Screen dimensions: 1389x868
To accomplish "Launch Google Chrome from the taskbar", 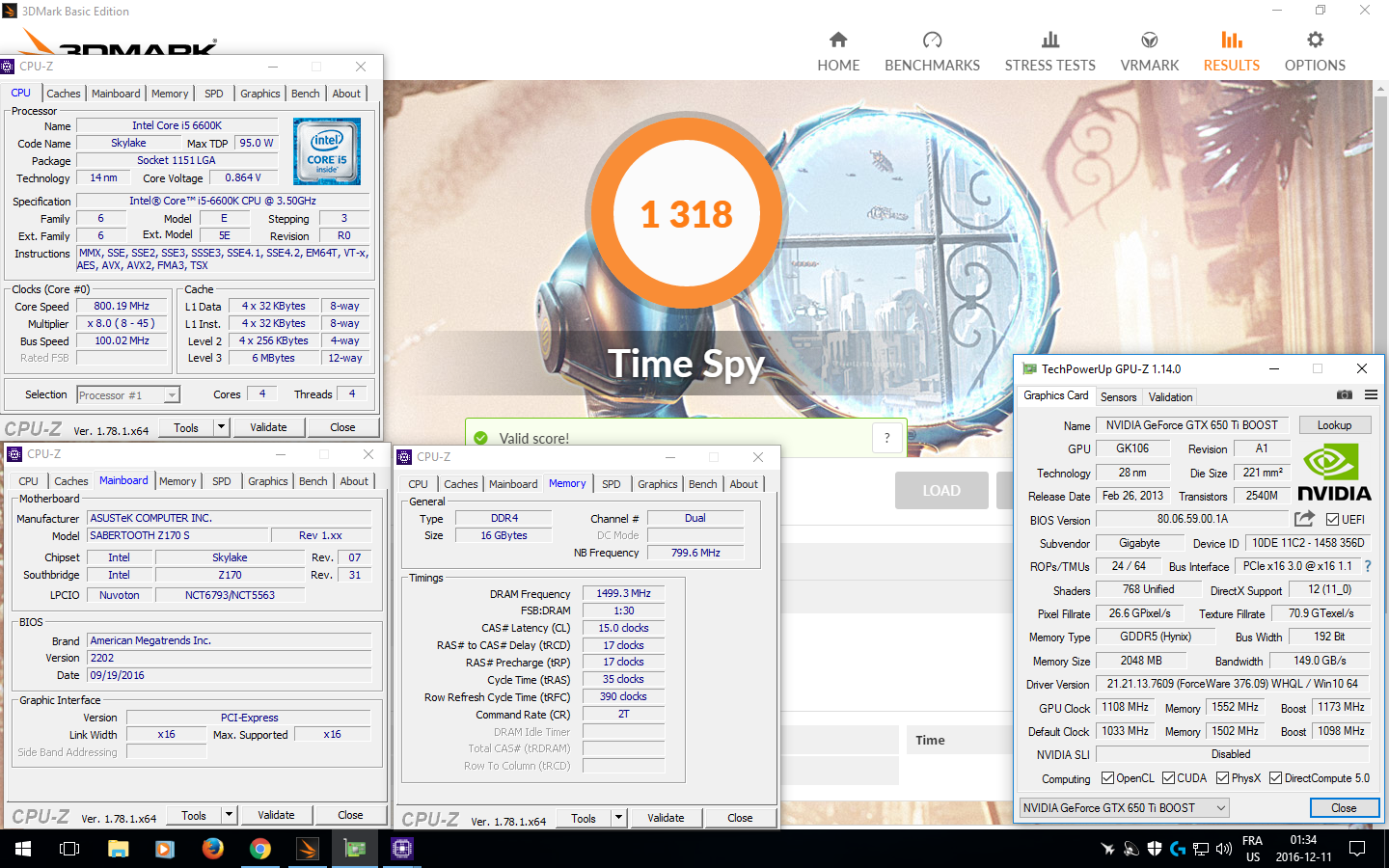I will click(259, 849).
